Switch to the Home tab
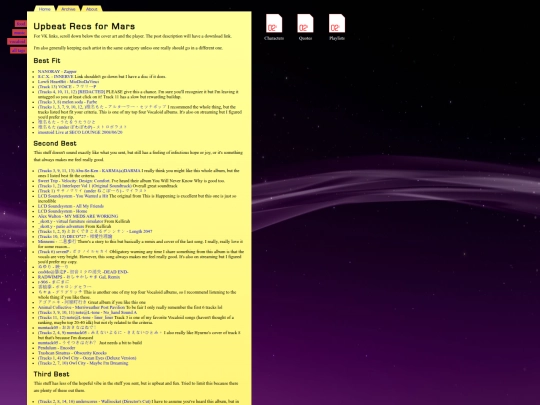The height and width of the screenshot is (405, 540). [x=45, y=9]
